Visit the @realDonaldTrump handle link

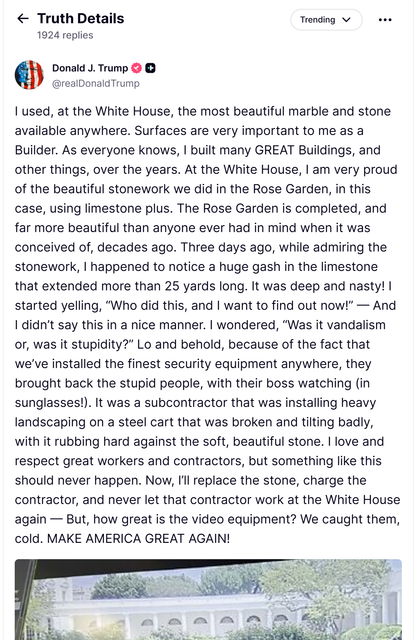(x=95, y=83)
